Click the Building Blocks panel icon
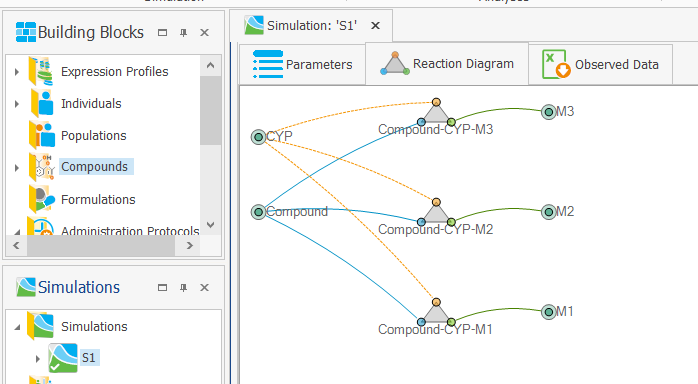This screenshot has height=384, width=698. tap(26, 32)
